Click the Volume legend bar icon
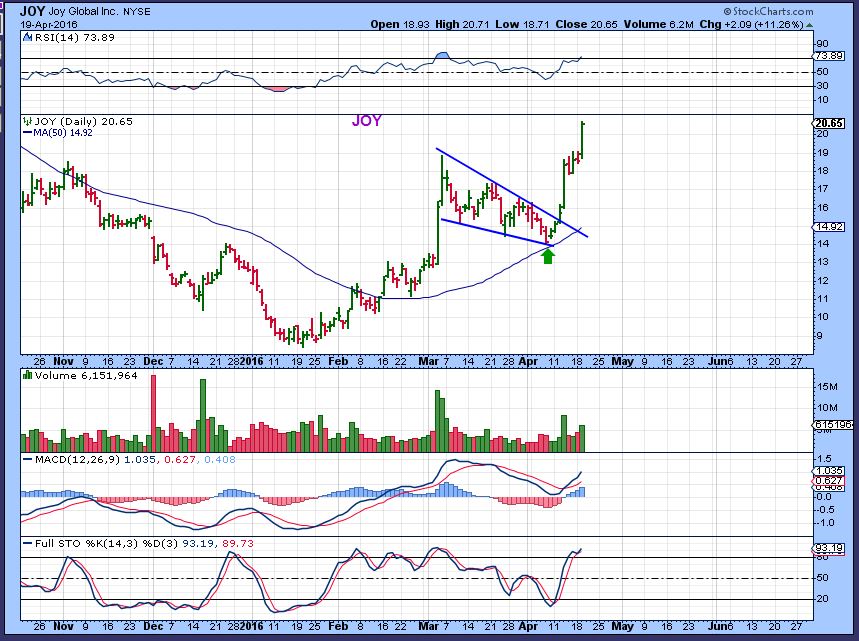859x641 pixels. click(27, 375)
